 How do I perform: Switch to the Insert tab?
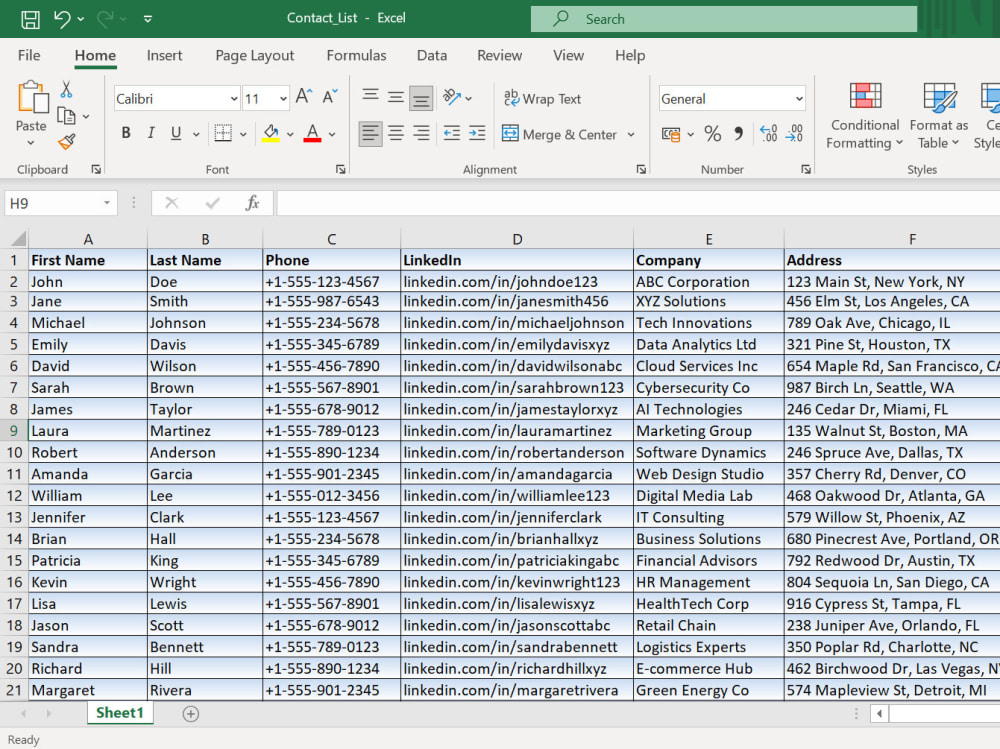click(x=164, y=56)
